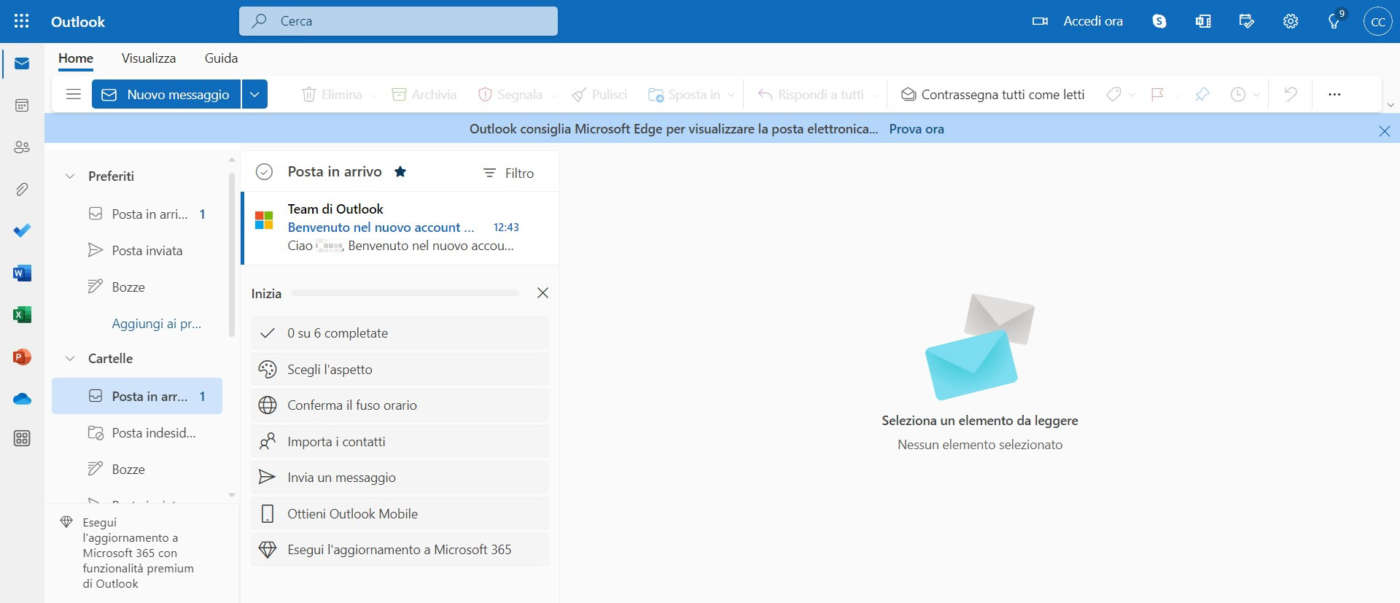
Task: Launch Excel from the app sidebar
Action: [x=22, y=315]
